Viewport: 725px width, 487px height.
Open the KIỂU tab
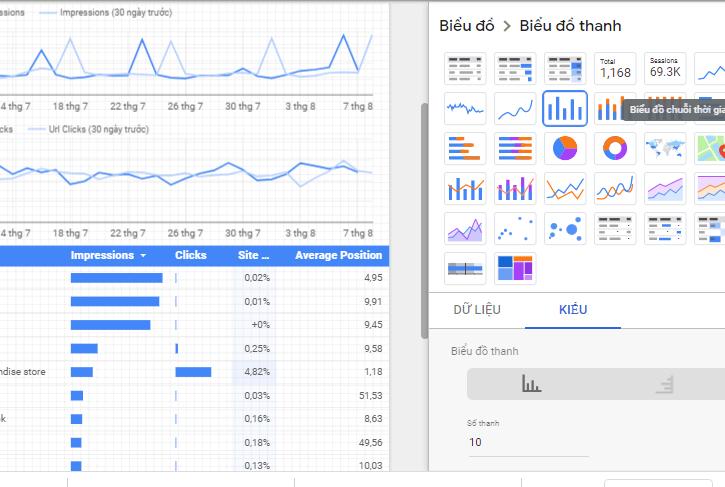click(x=573, y=309)
